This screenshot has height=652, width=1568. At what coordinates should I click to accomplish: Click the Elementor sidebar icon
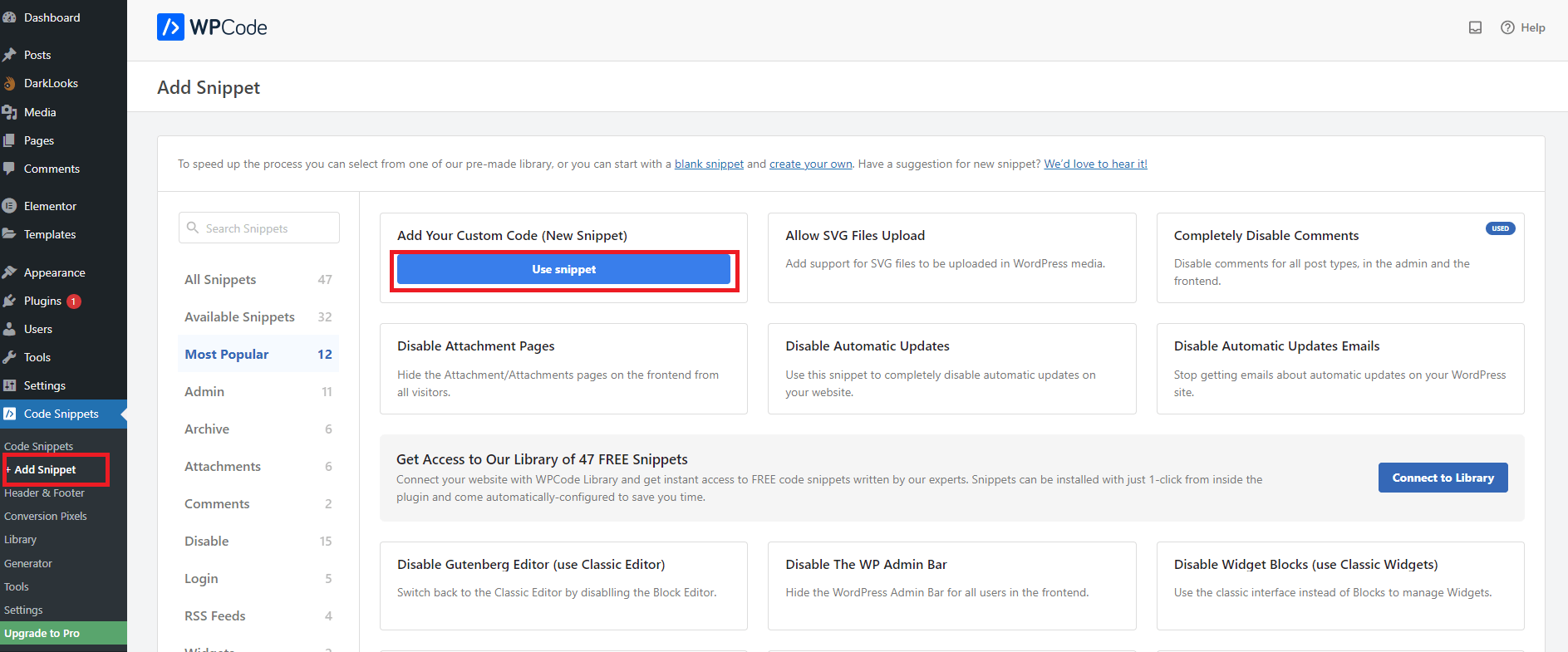[9, 206]
